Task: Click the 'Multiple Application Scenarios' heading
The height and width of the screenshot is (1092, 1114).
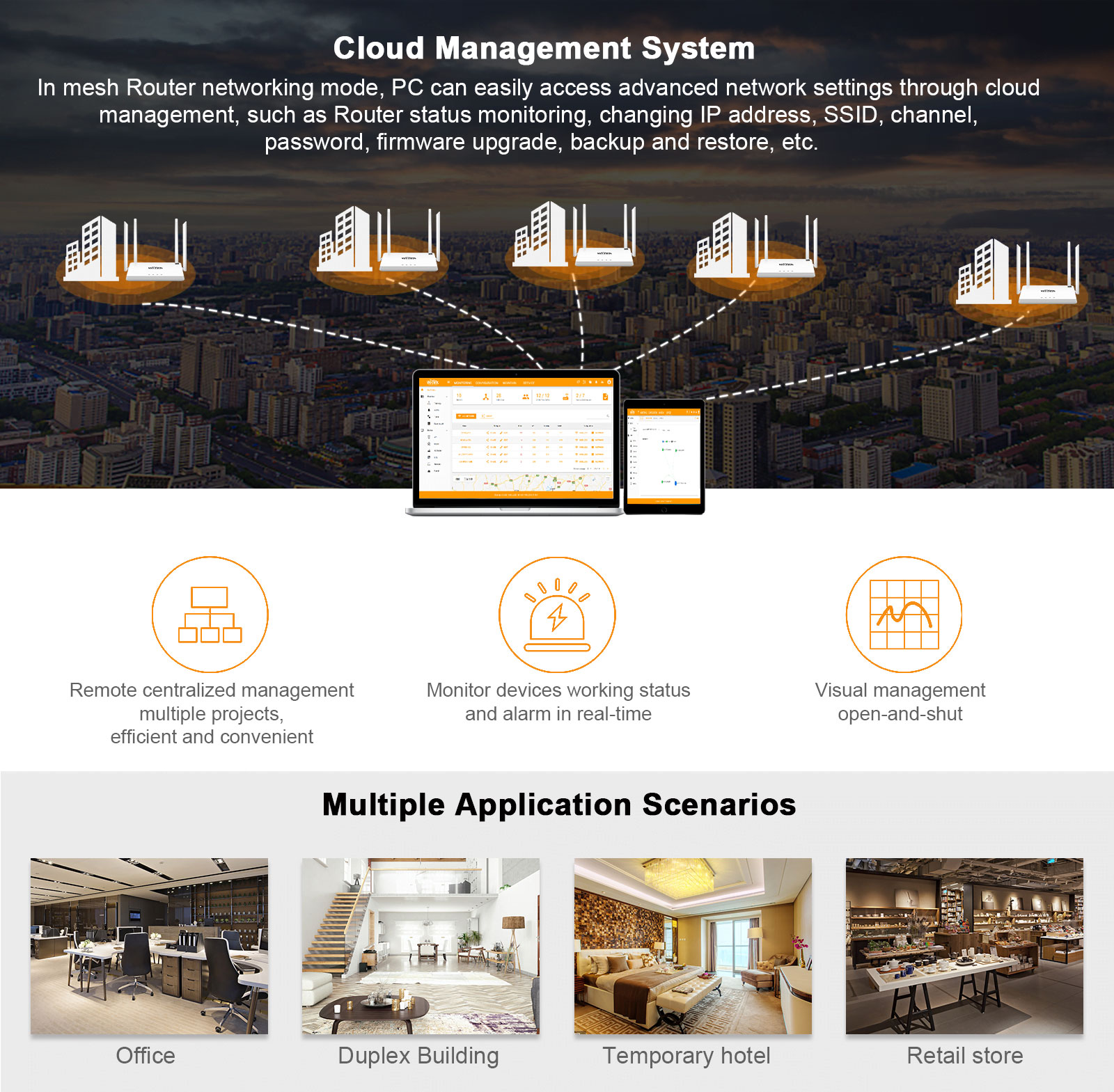Action: [559, 805]
